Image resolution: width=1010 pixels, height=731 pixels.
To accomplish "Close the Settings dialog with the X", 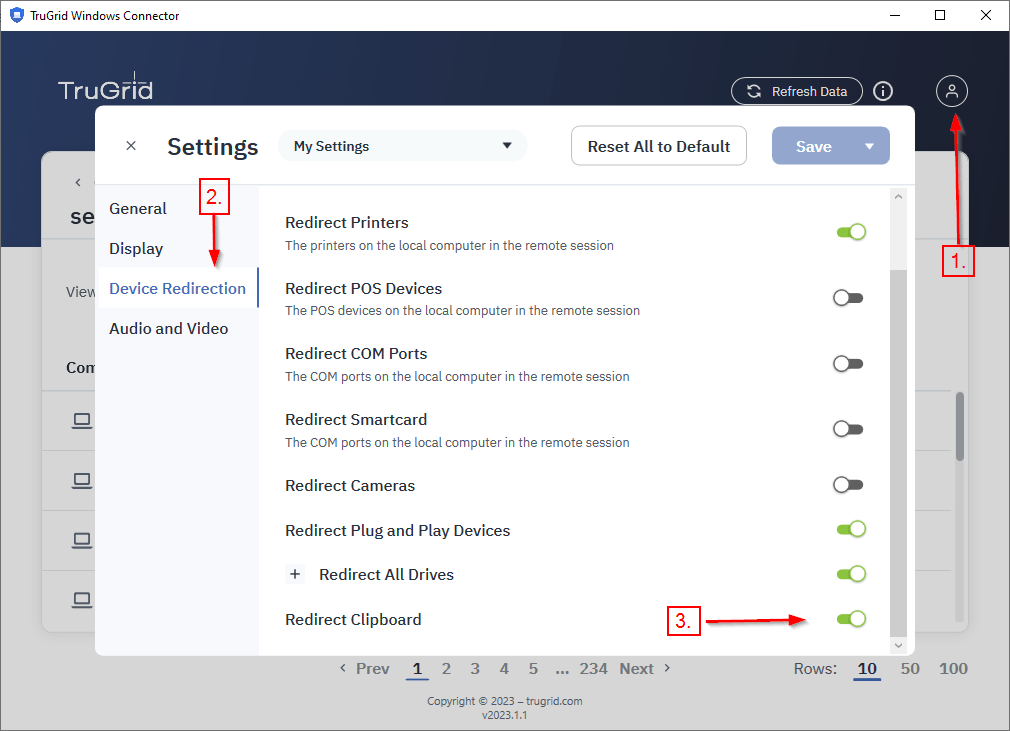I will point(130,145).
